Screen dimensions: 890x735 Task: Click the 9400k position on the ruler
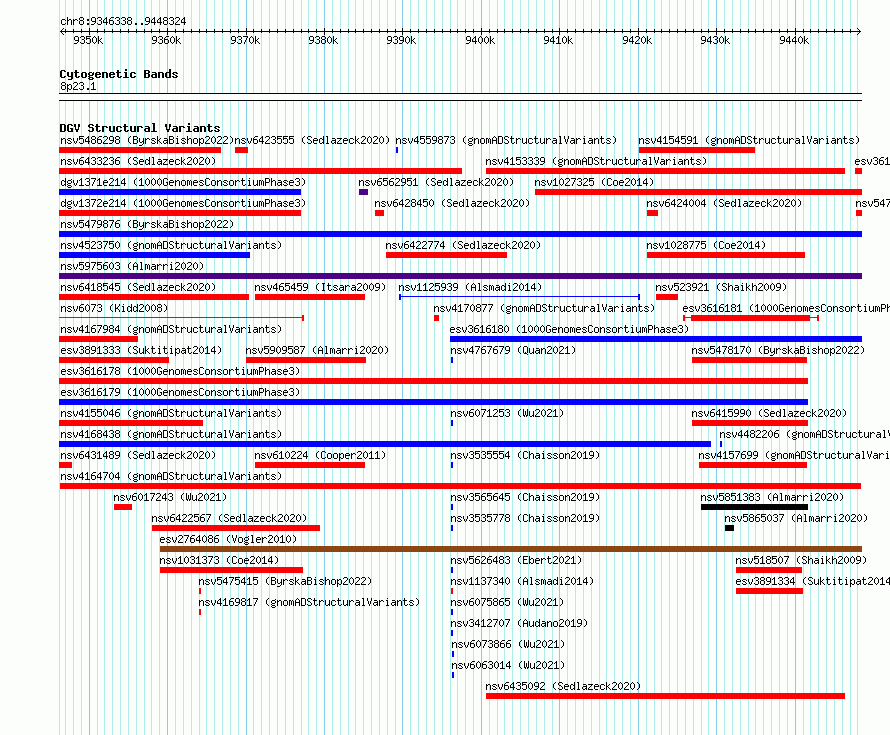[x=480, y=40]
